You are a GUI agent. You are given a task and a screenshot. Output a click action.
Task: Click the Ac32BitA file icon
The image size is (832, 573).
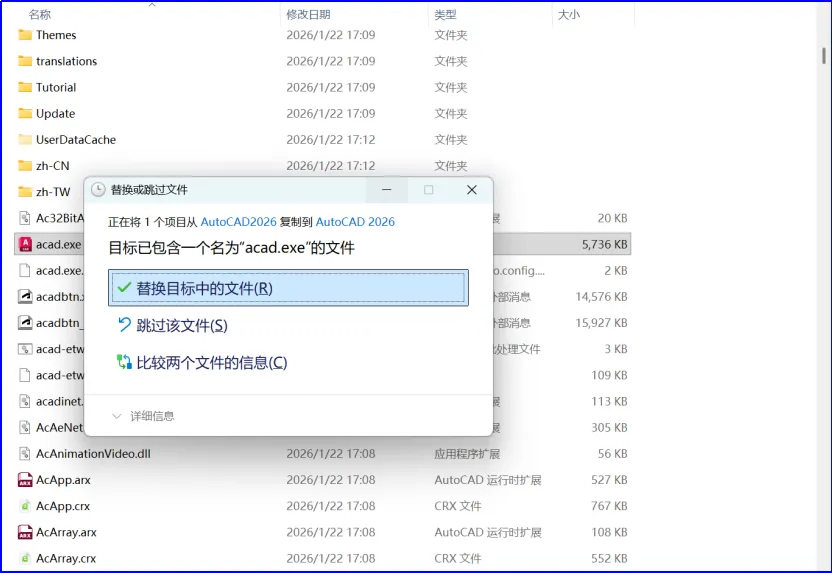(25, 218)
